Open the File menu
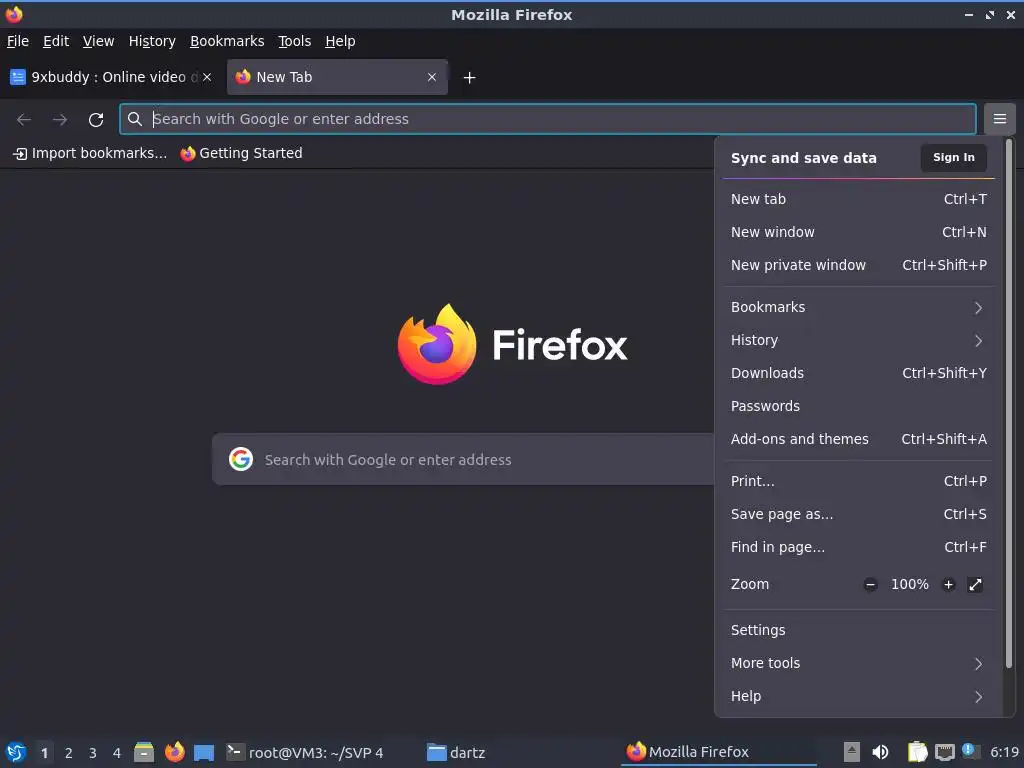Image resolution: width=1024 pixels, height=768 pixels. point(18,41)
